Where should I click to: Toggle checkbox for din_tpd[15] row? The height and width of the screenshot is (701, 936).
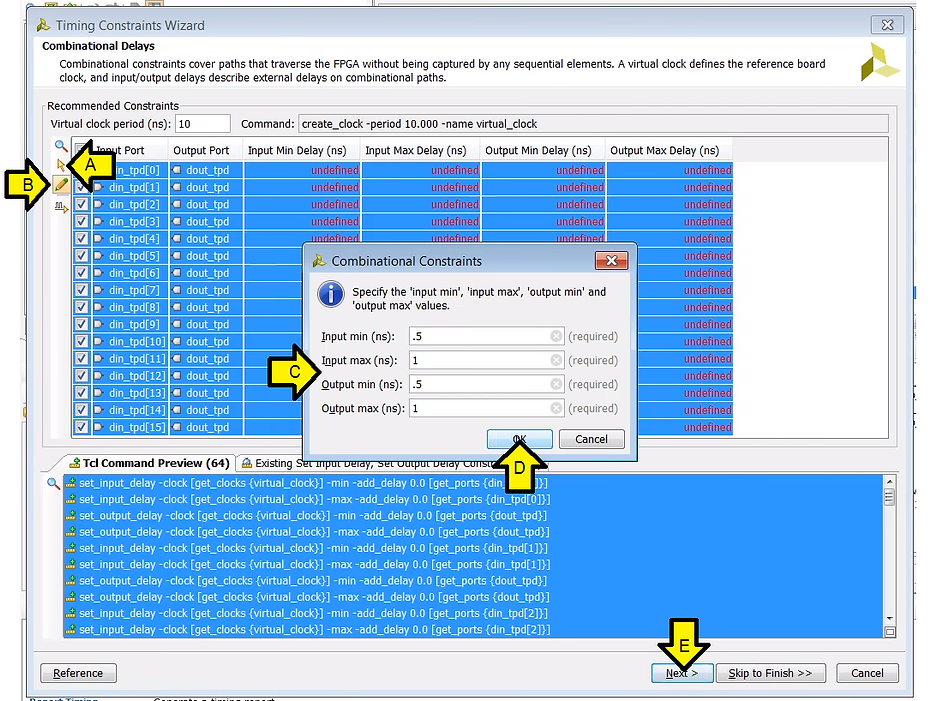82,427
